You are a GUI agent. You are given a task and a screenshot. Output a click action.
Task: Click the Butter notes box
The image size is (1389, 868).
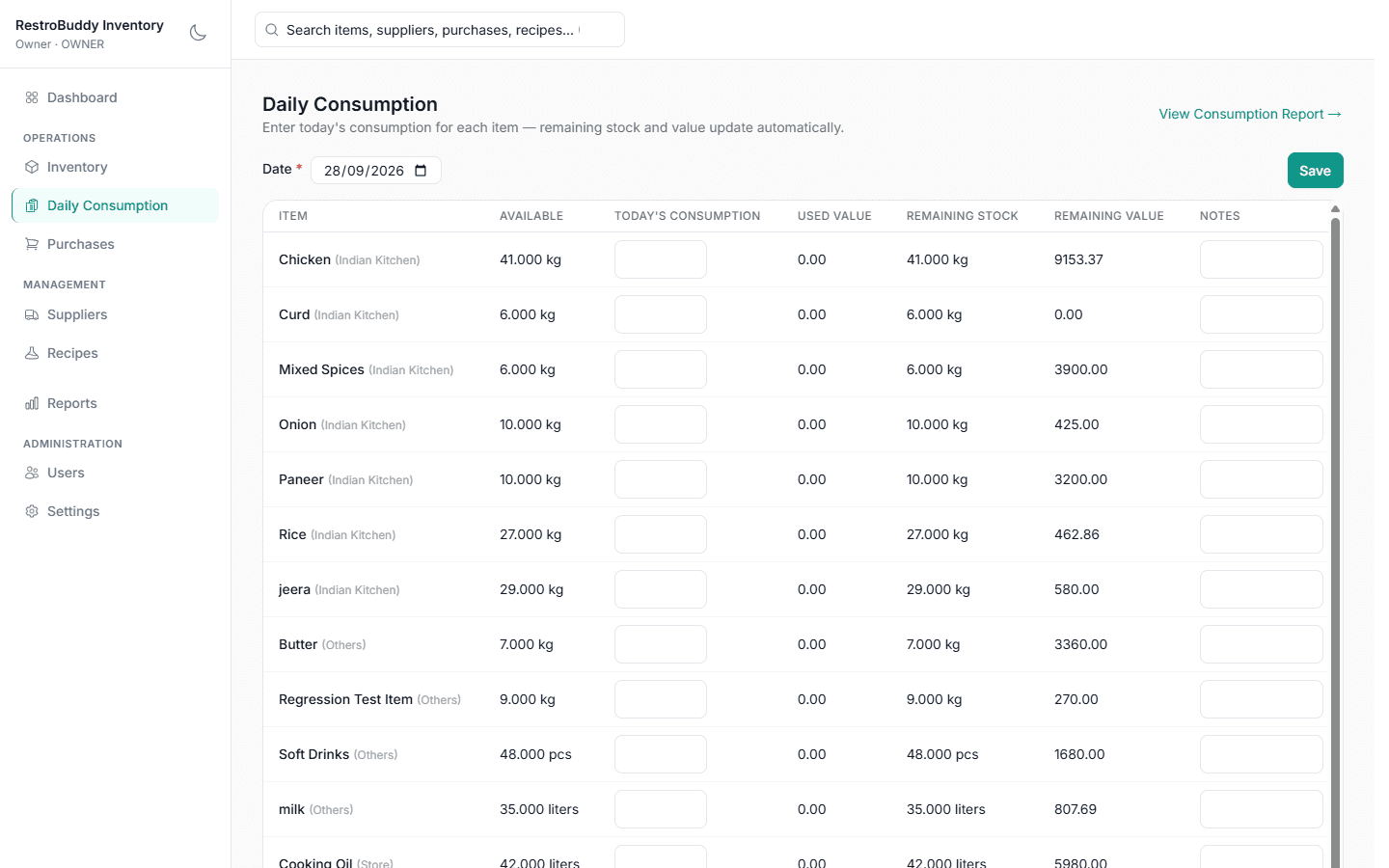1262,644
